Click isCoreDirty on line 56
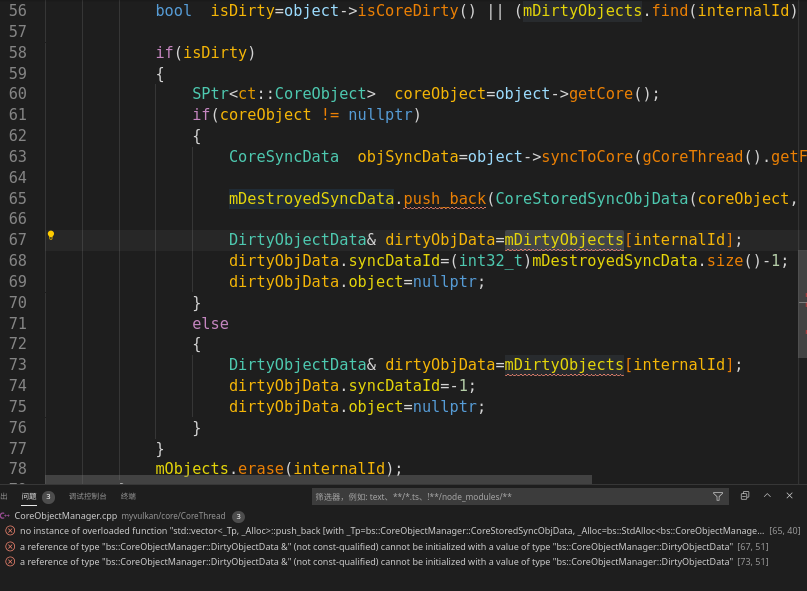The image size is (807, 591). (408, 10)
